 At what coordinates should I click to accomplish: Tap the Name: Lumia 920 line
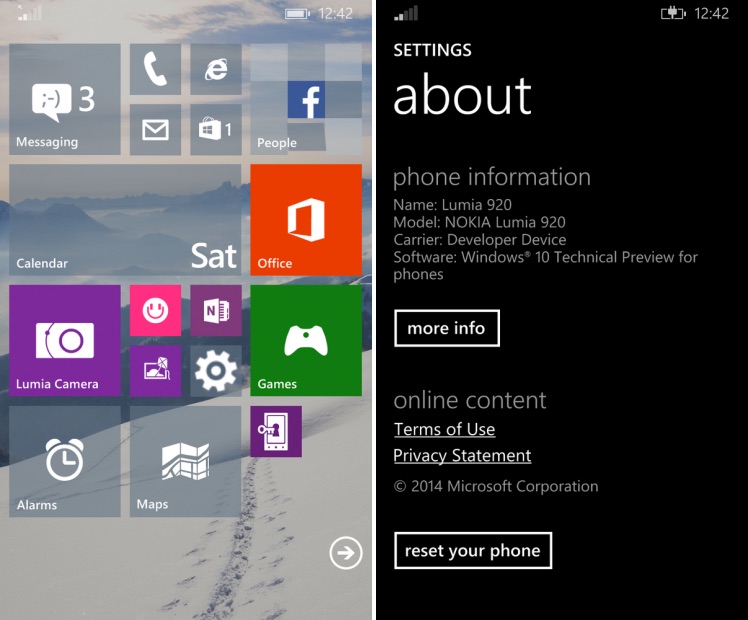(x=452, y=205)
